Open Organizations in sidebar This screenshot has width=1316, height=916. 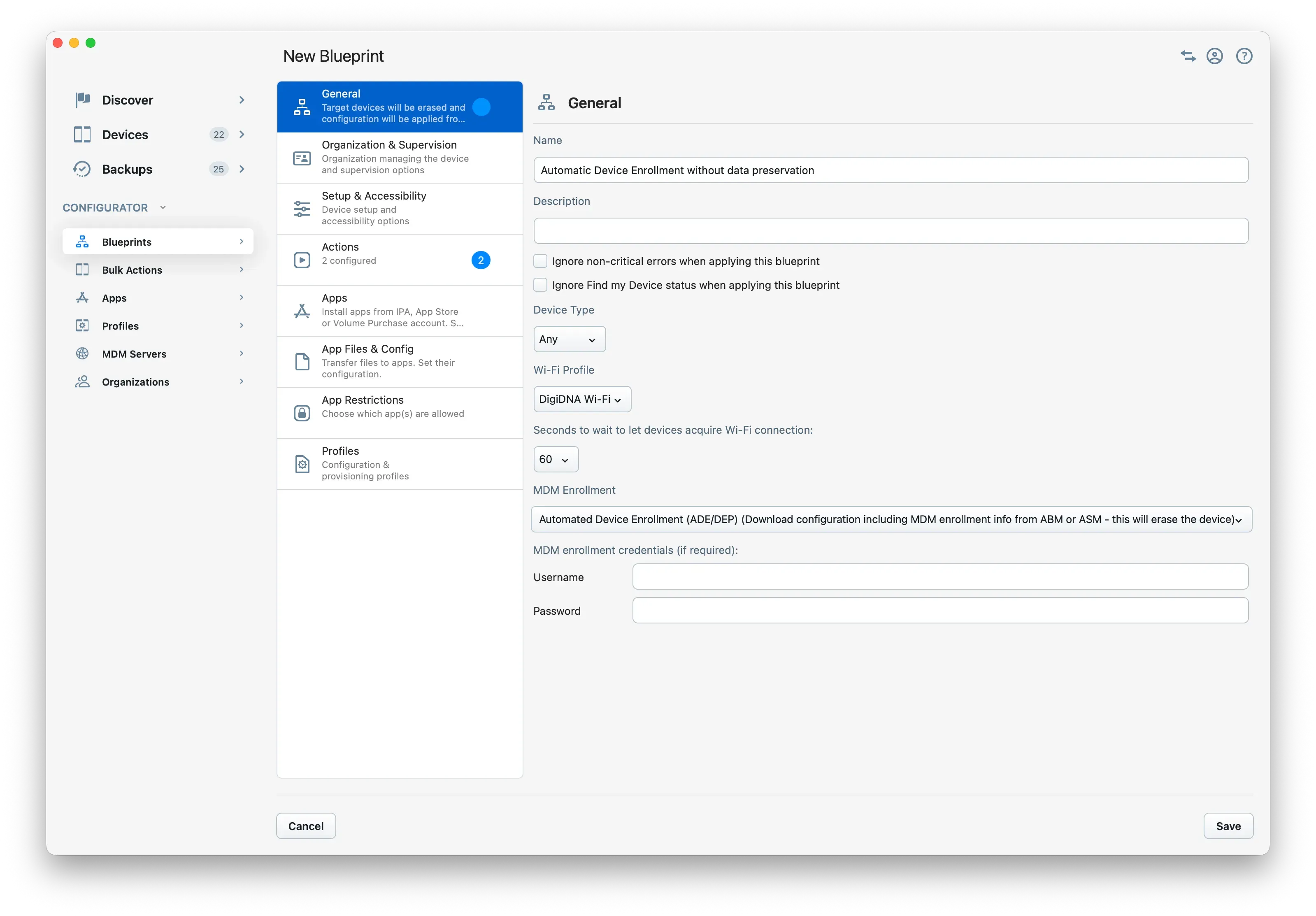158,382
